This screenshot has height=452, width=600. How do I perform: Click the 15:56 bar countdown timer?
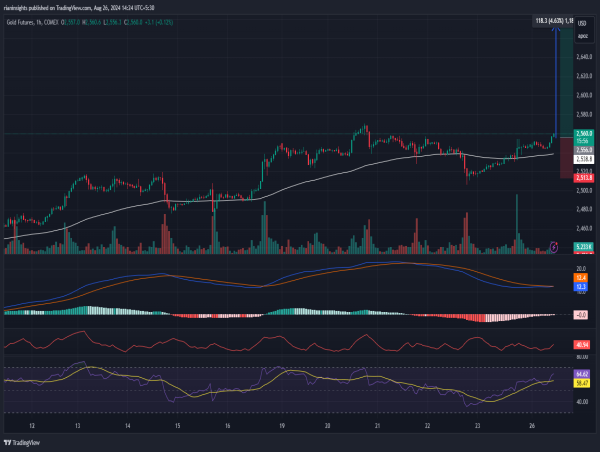click(582, 141)
